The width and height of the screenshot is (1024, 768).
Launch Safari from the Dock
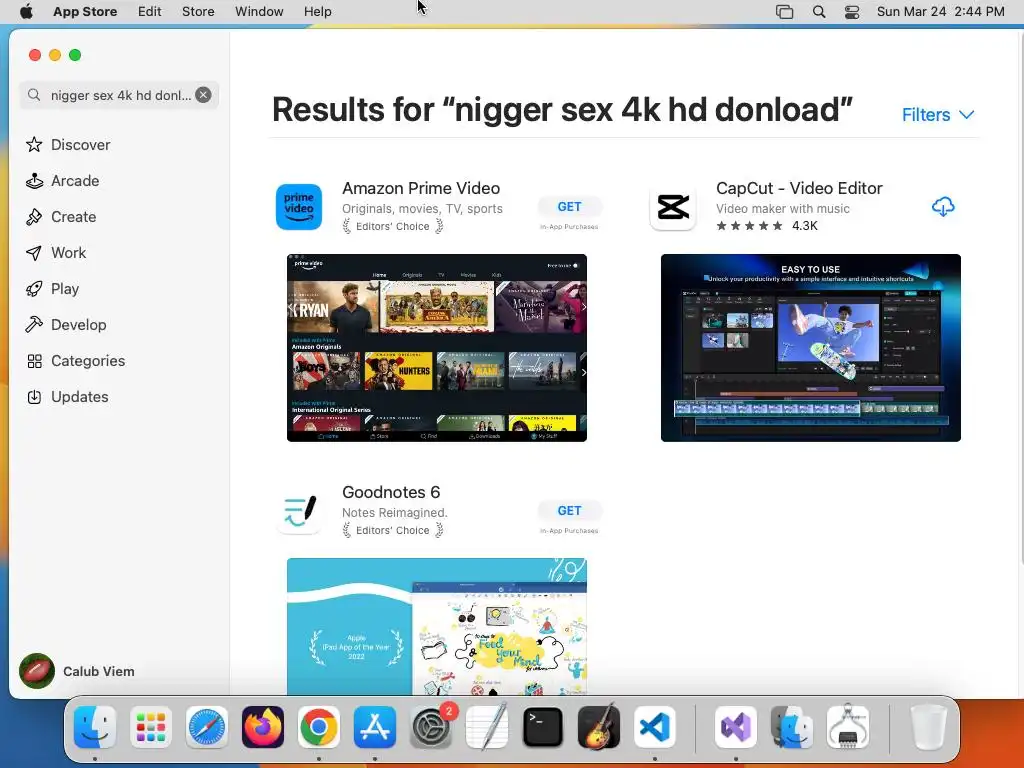(x=207, y=727)
